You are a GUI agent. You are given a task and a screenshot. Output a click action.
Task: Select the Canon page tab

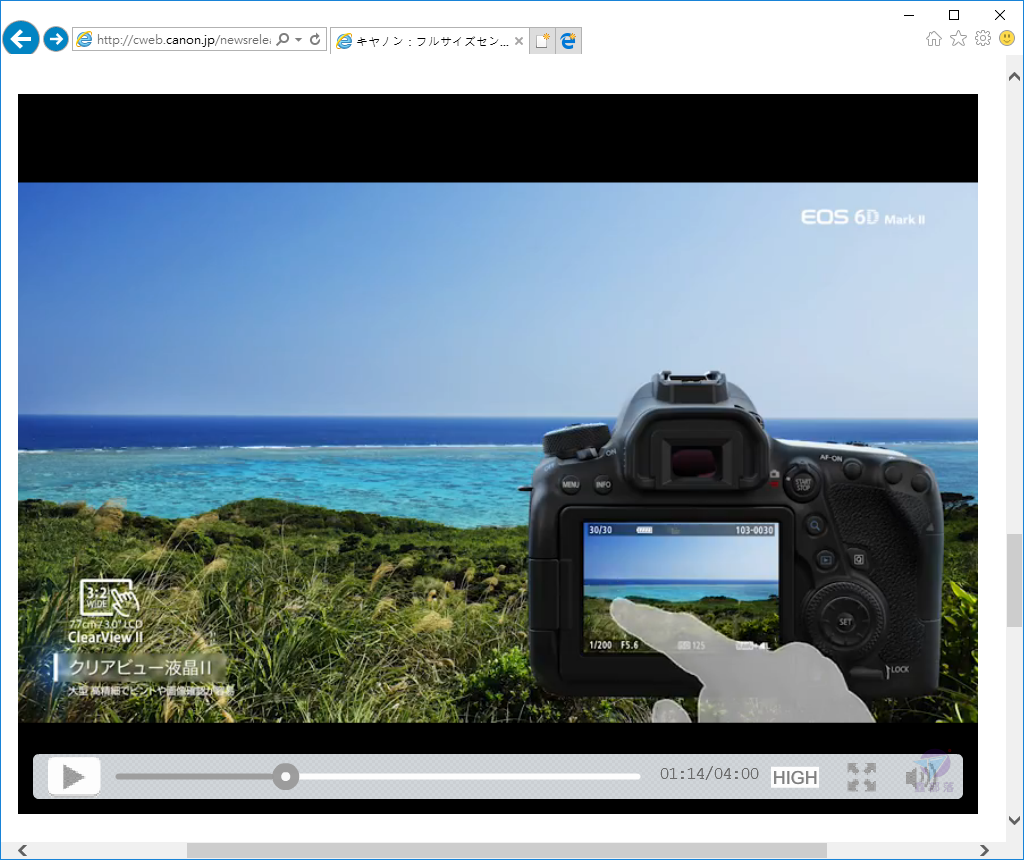point(430,41)
